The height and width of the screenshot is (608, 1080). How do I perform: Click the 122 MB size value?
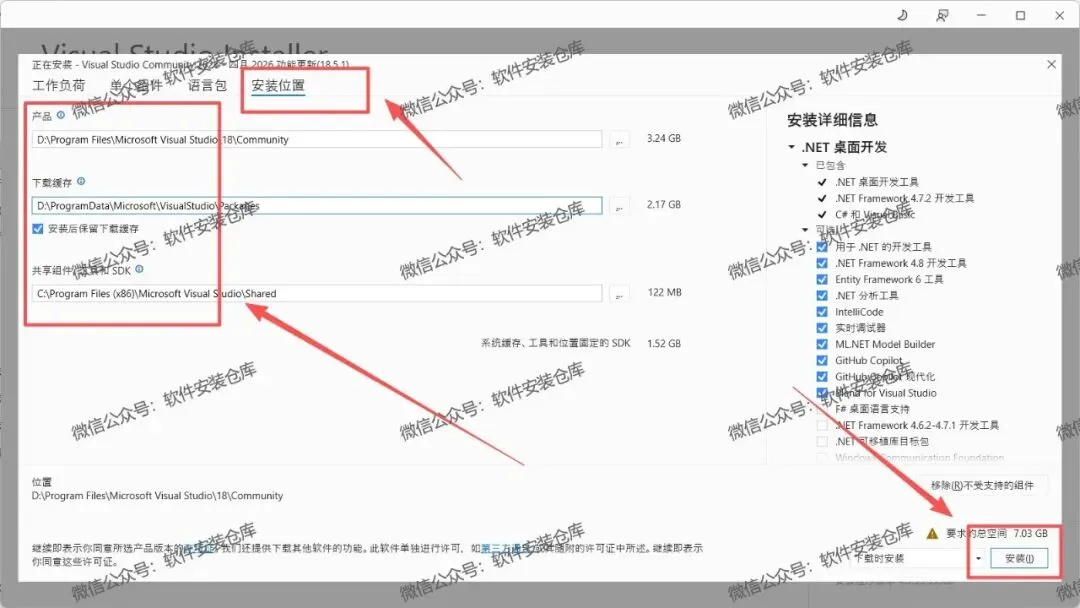point(664,293)
